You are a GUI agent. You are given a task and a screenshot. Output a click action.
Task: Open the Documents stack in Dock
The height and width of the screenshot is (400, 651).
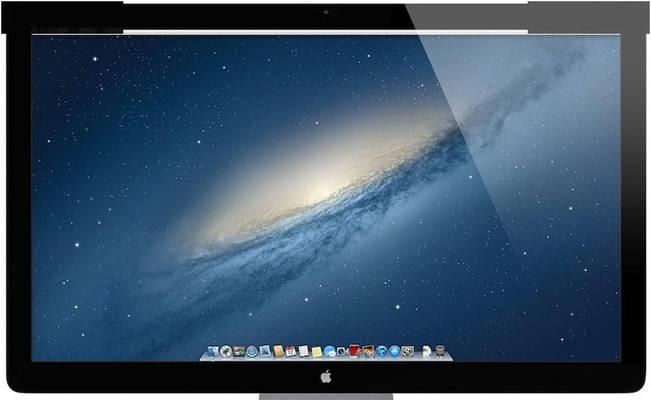coord(427,352)
